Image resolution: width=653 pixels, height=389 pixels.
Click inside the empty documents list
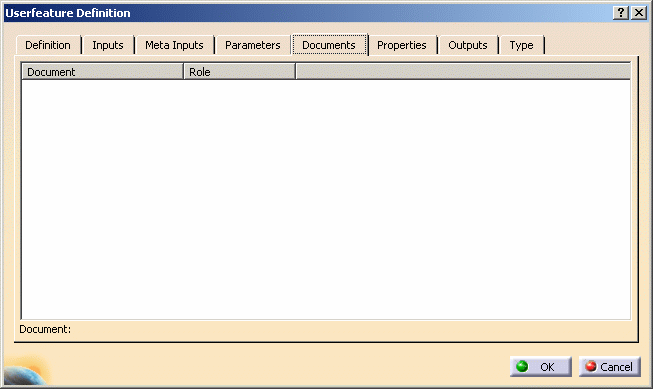coord(326,199)
